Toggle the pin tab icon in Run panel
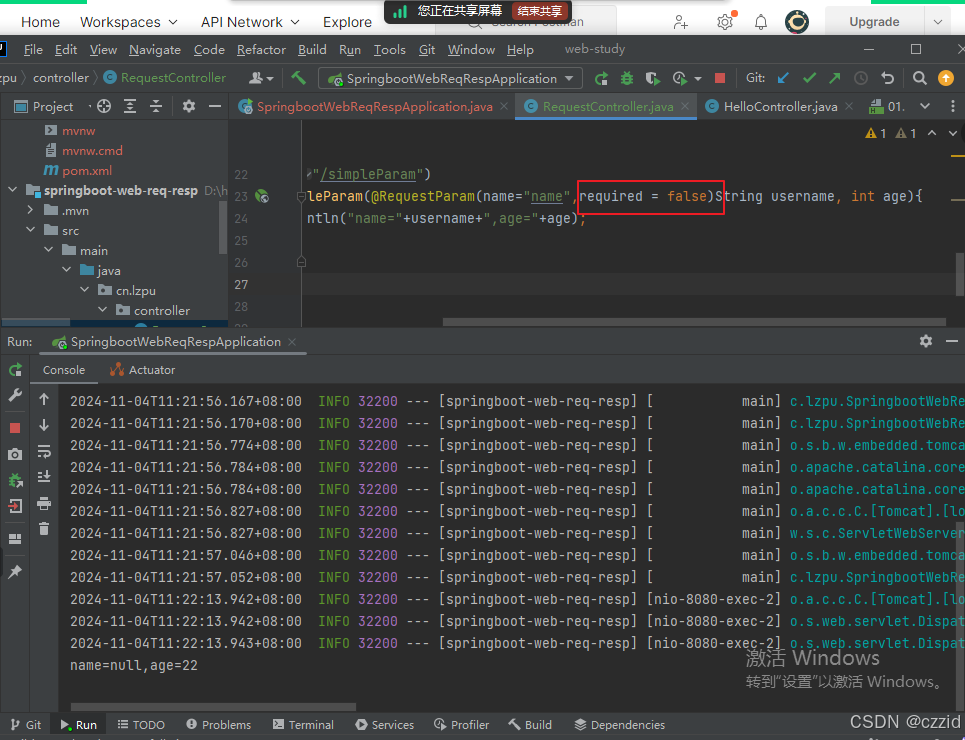Screen dimensions: 965x740 15,572
